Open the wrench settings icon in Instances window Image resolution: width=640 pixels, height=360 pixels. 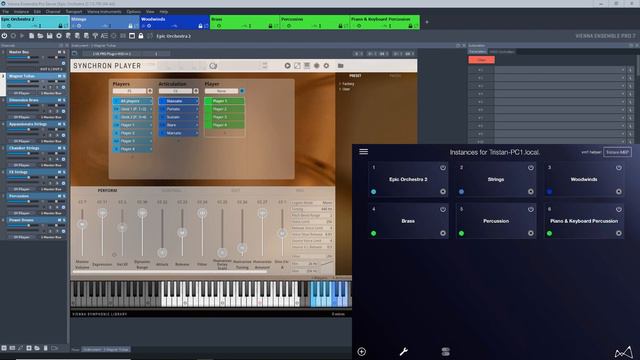click(x=404, y=351)
